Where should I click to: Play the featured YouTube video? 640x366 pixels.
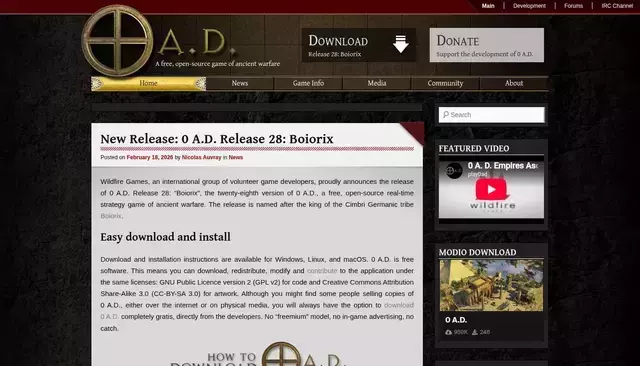[x=491, y=189]
